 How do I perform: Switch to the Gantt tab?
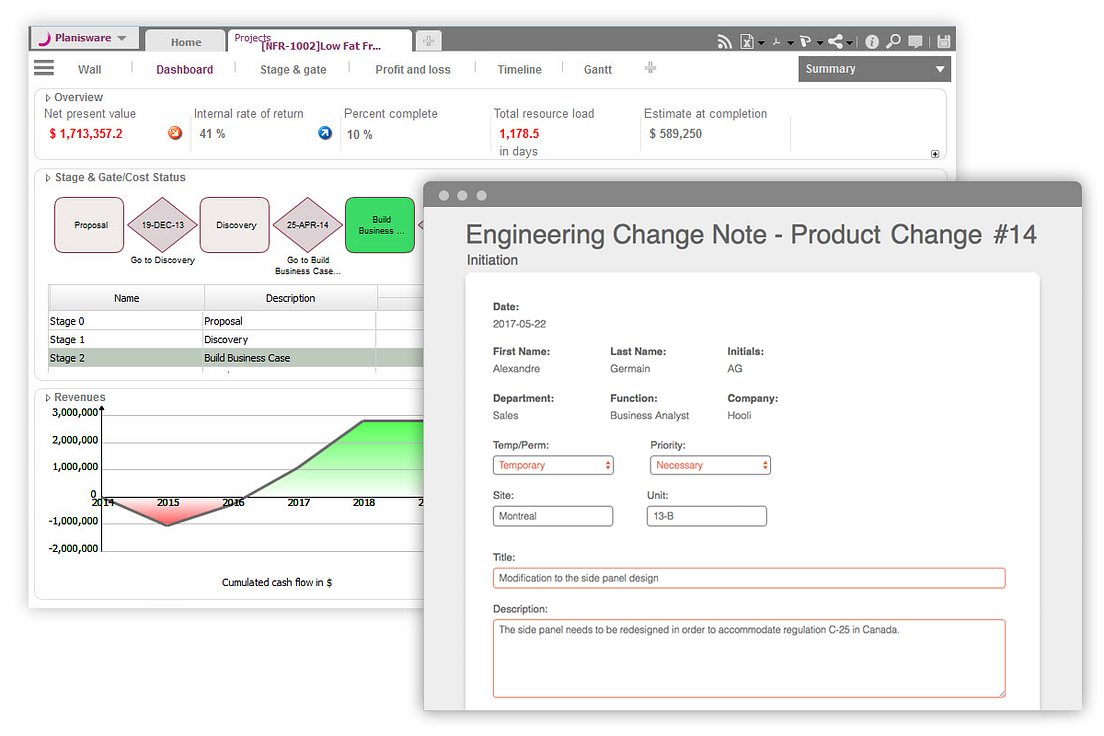click(597, 69)
